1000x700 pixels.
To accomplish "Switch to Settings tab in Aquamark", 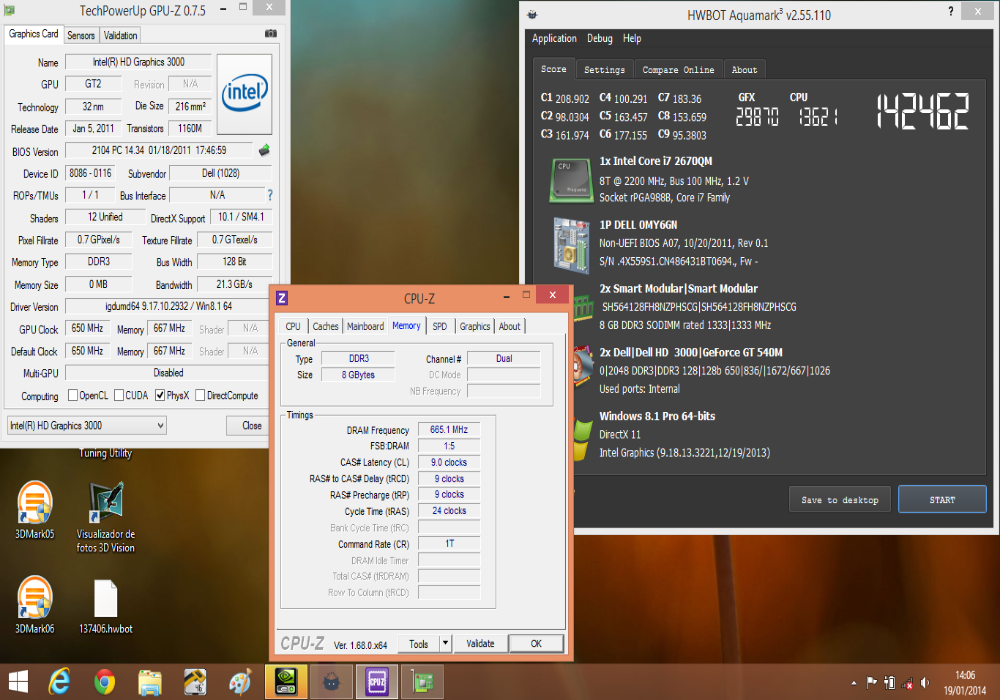I will click(x=605, y=69).
